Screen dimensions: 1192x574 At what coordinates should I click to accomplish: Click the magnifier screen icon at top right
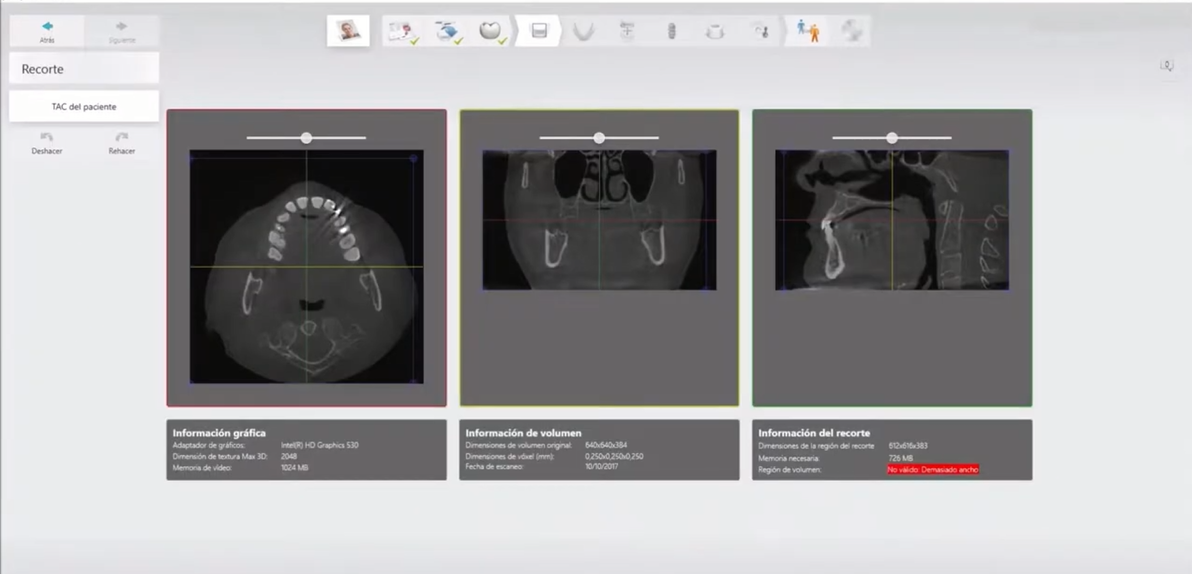[1167, 66]
